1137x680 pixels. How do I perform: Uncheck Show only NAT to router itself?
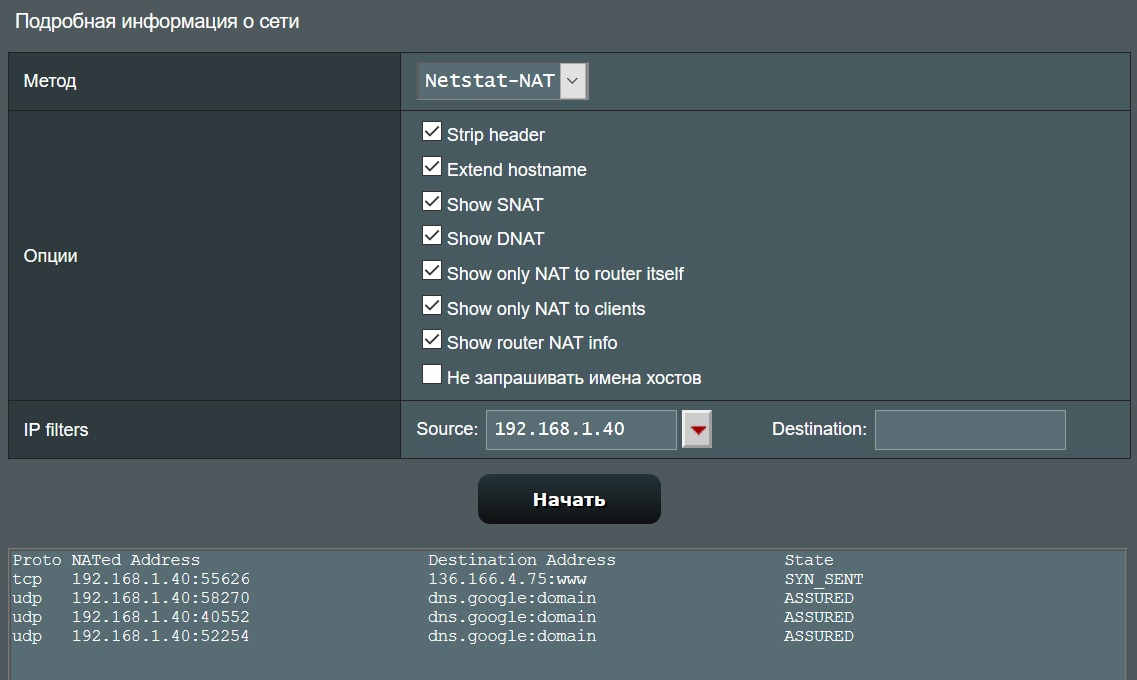[432, 271]
